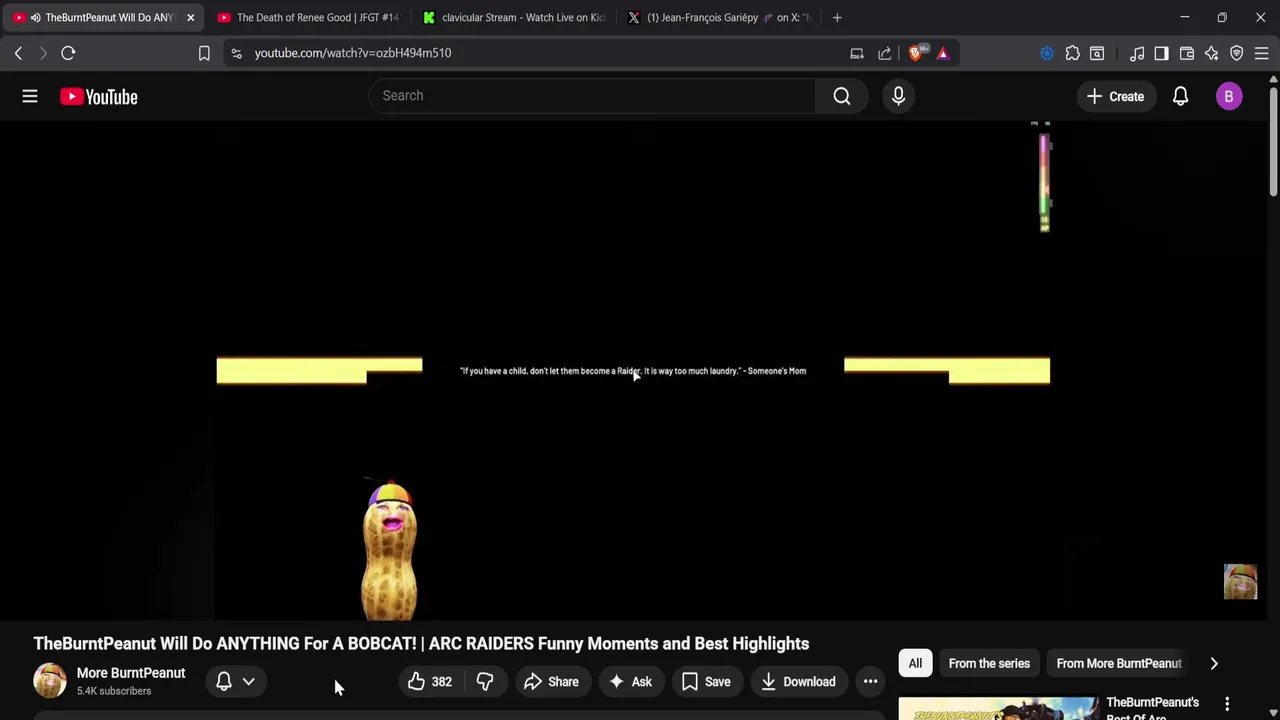The image size is (1280, 720).
Task: Open the YouTube guide hamburger menu
Action: click(x=30, y=96)
